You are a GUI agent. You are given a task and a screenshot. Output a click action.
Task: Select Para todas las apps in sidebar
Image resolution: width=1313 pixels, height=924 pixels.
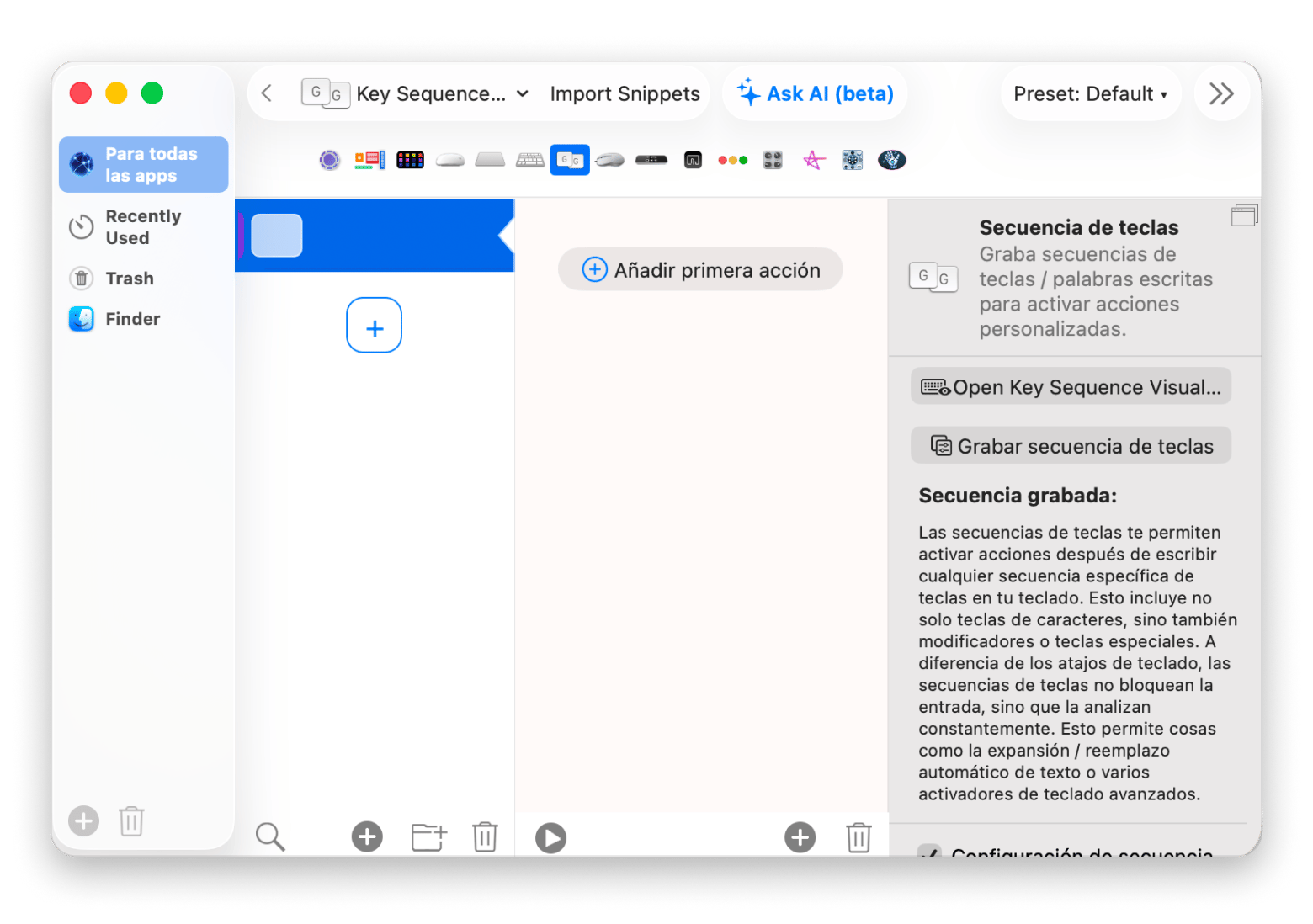point(144,165)
